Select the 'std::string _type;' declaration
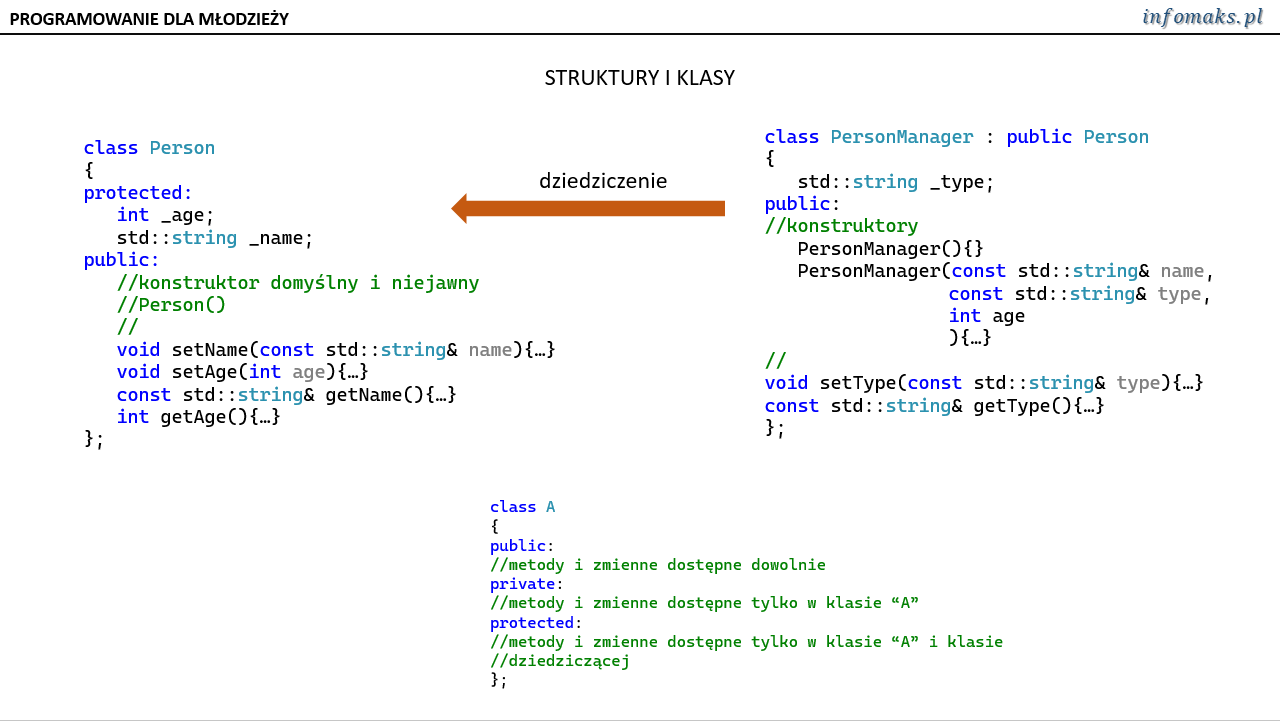Image resolution: width=1280 pixels, height=721 pixels. 896,182
